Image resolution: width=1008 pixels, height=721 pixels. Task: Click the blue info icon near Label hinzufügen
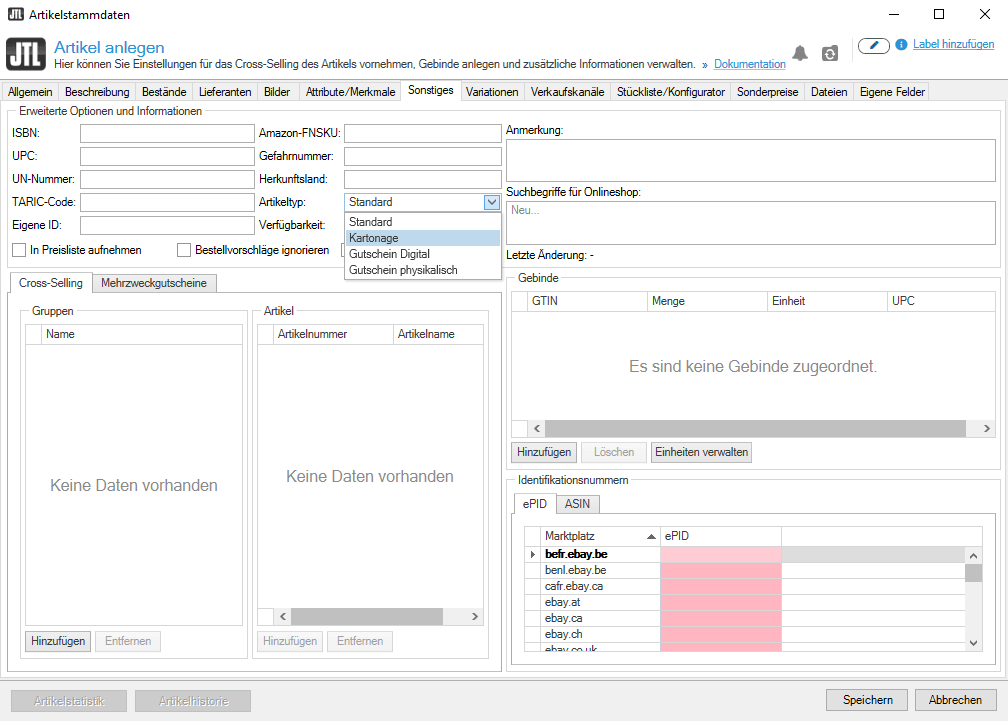[901, 45]
